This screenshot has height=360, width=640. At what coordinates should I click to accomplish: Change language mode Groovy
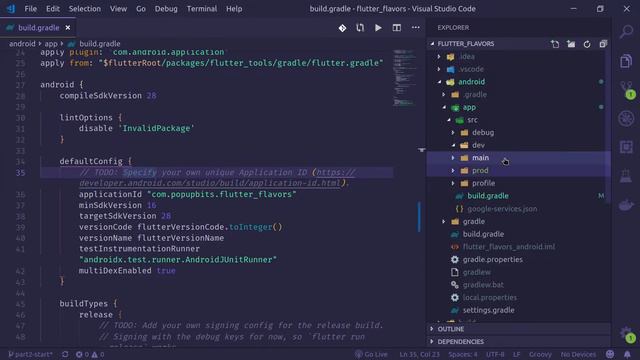[x=540, y=354]
